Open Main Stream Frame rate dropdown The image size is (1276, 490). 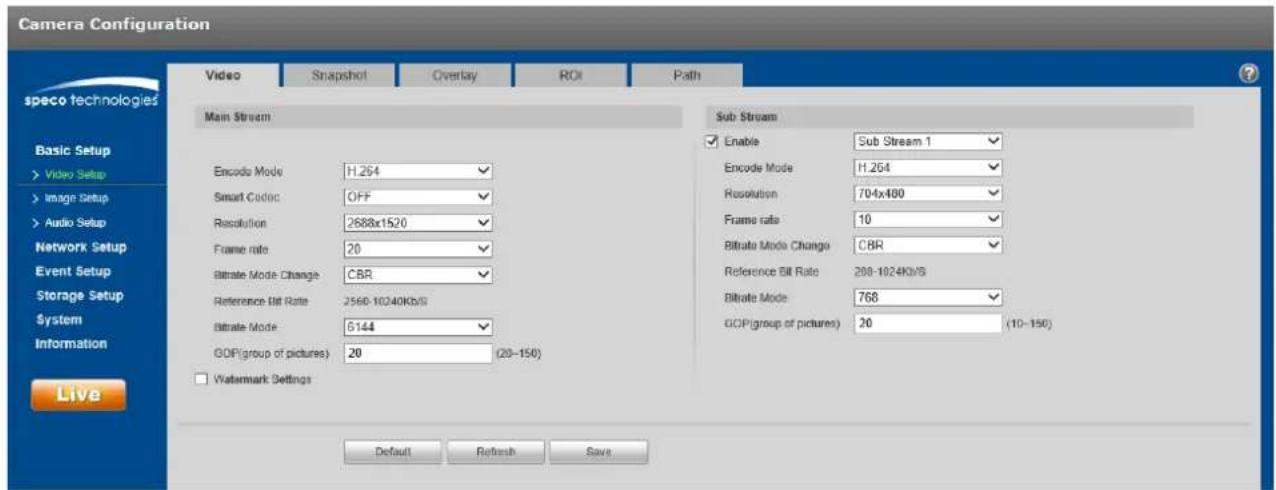point(419,249)
